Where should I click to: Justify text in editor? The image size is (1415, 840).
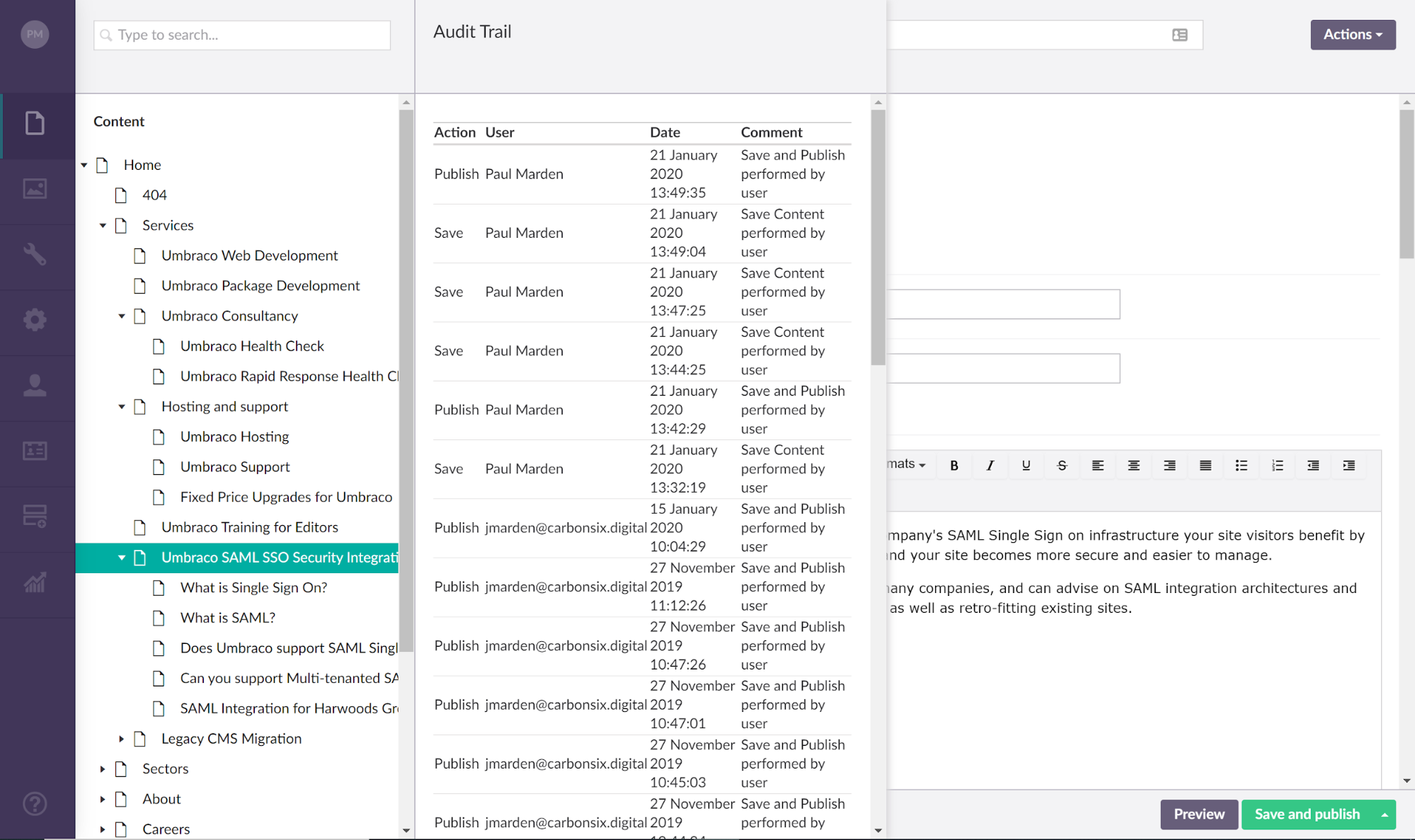(1205, 465)
